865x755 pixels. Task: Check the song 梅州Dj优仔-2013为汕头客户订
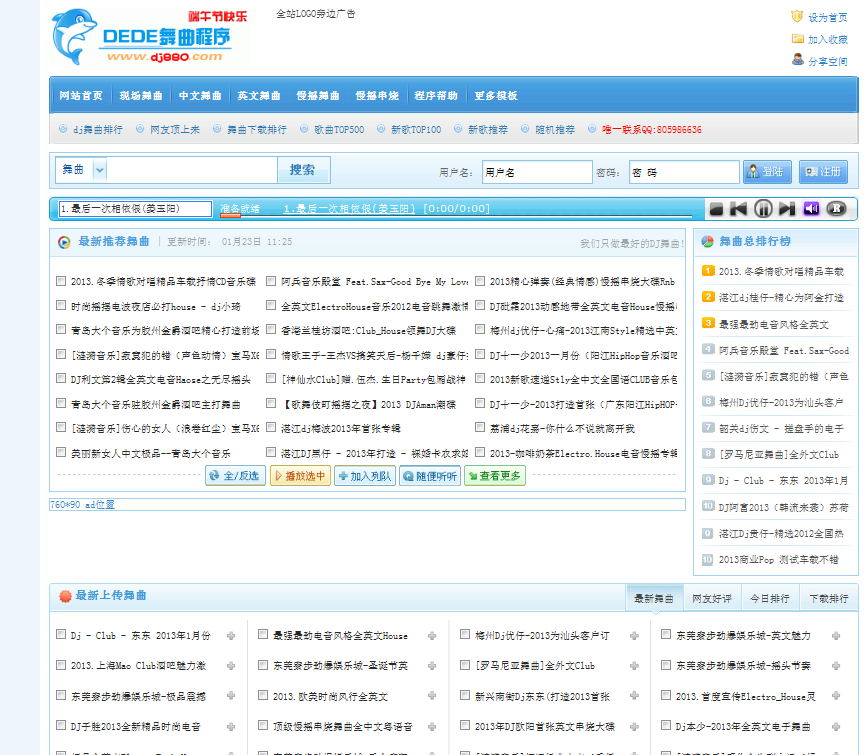464,634
